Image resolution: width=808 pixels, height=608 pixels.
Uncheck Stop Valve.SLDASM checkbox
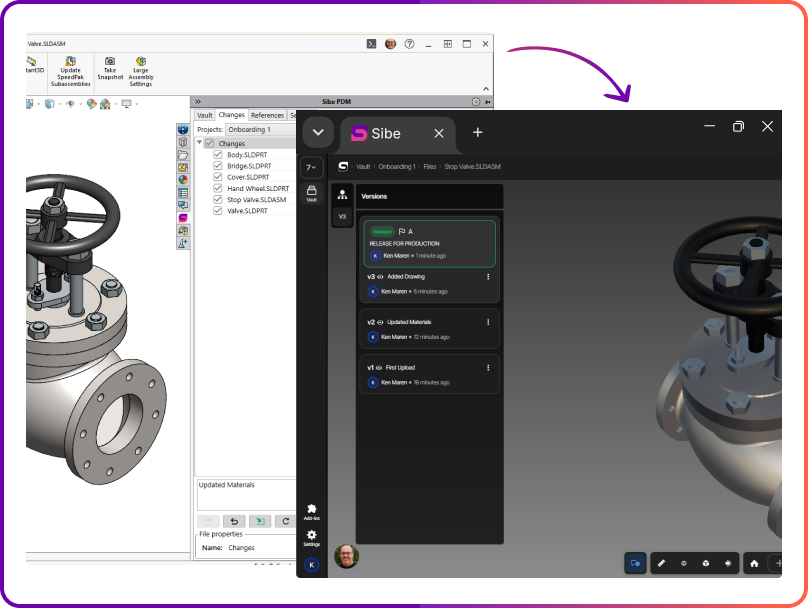[218, 199]
